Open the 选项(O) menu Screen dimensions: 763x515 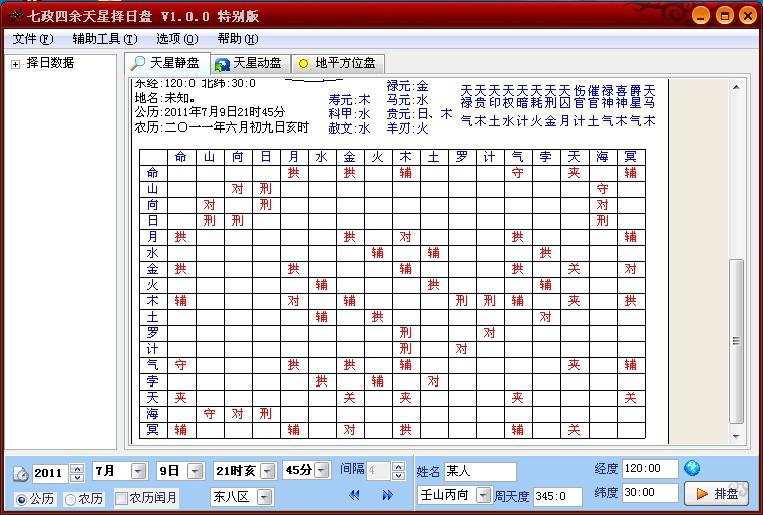(x=177, y=39)
